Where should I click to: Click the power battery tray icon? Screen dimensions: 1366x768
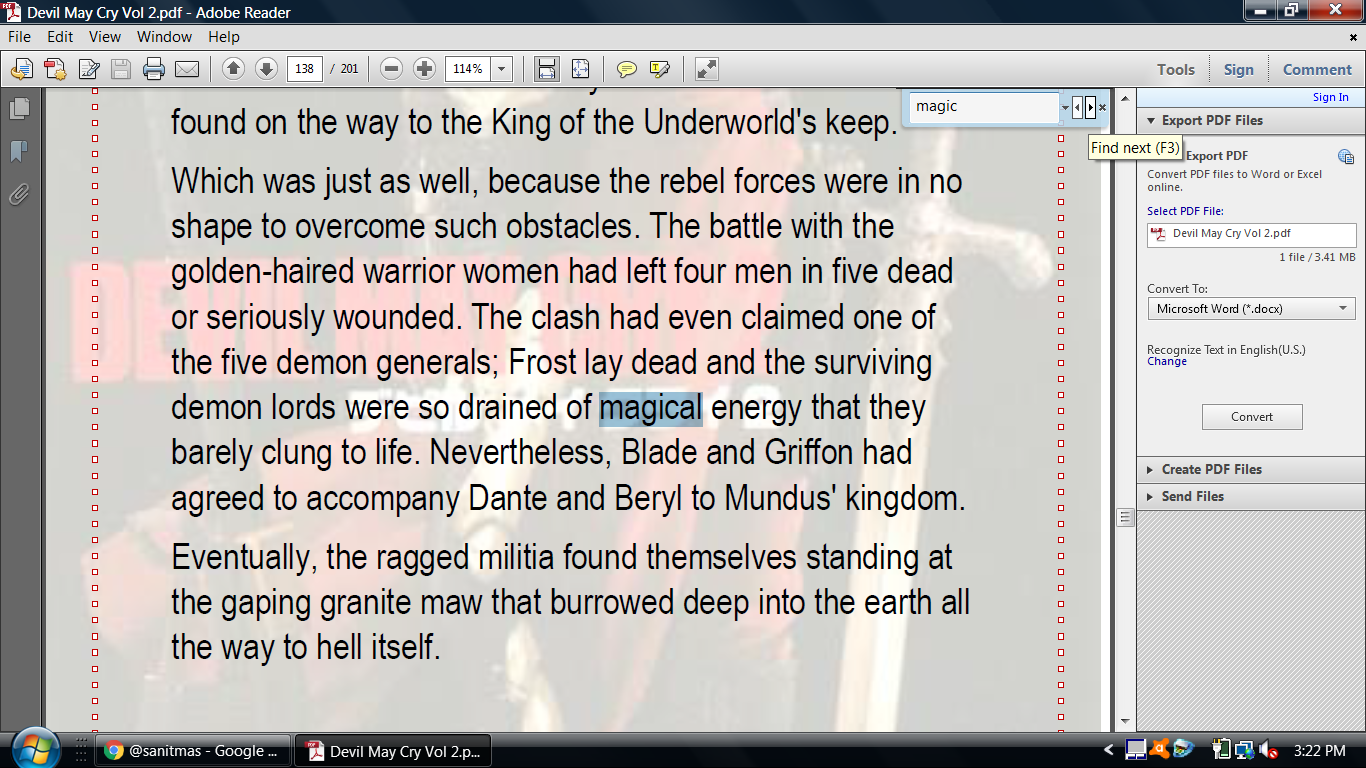pos(1221,750)
